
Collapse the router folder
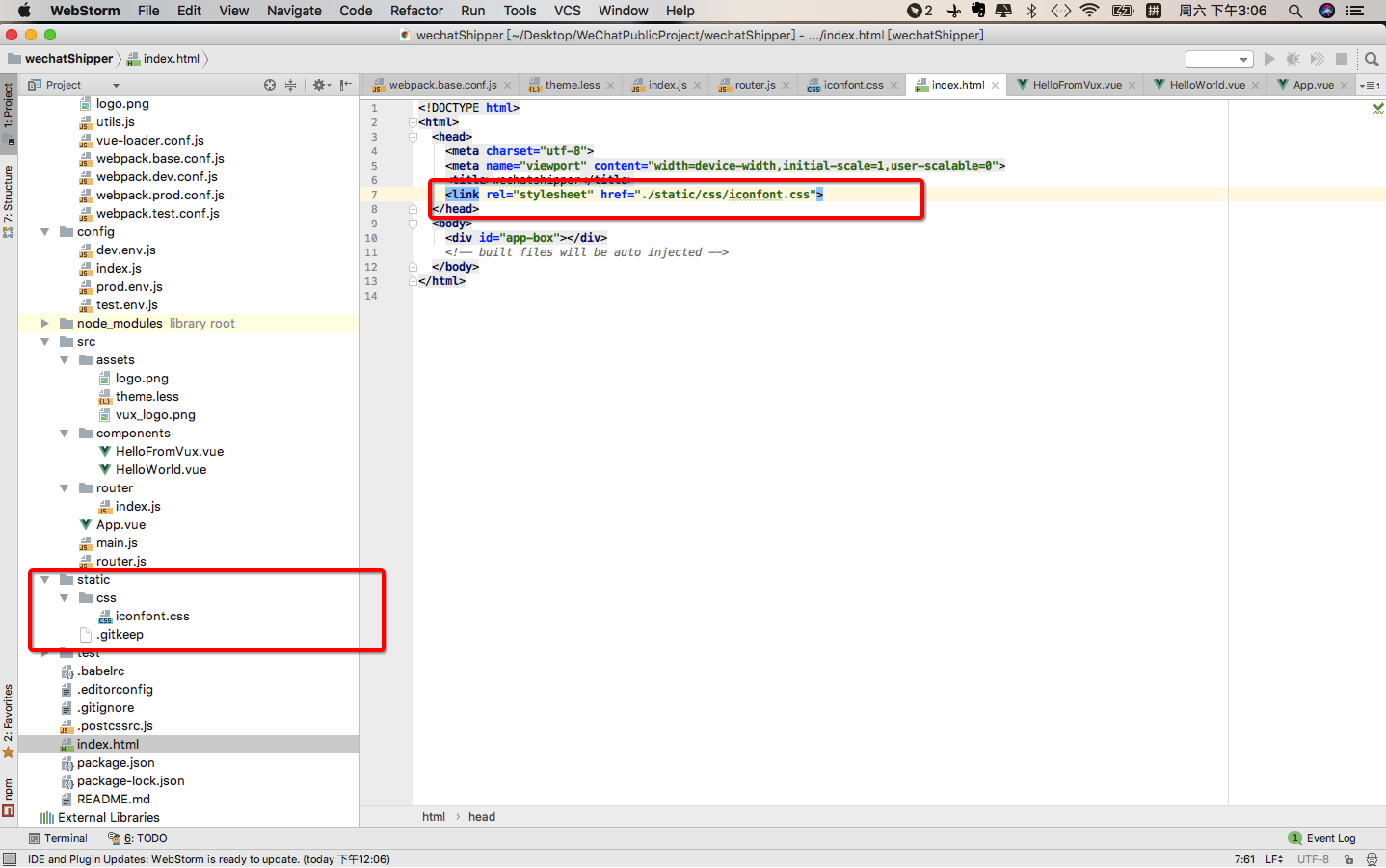(x=64, y=488)
